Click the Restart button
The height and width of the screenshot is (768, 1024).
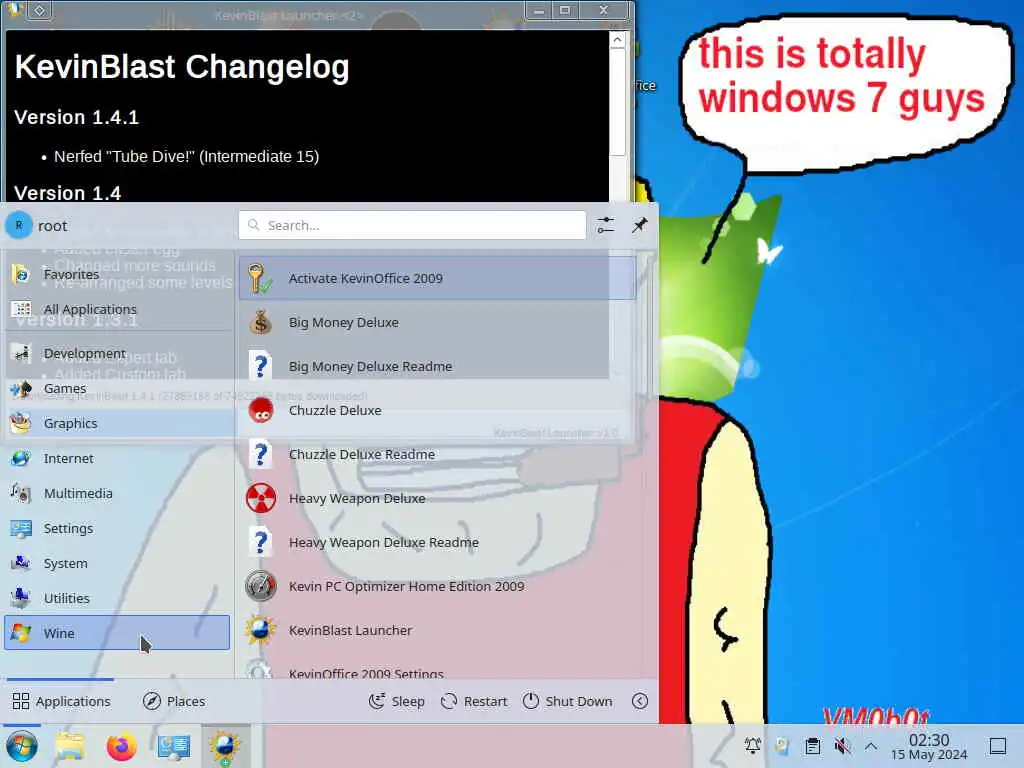(x=474, y=701)
